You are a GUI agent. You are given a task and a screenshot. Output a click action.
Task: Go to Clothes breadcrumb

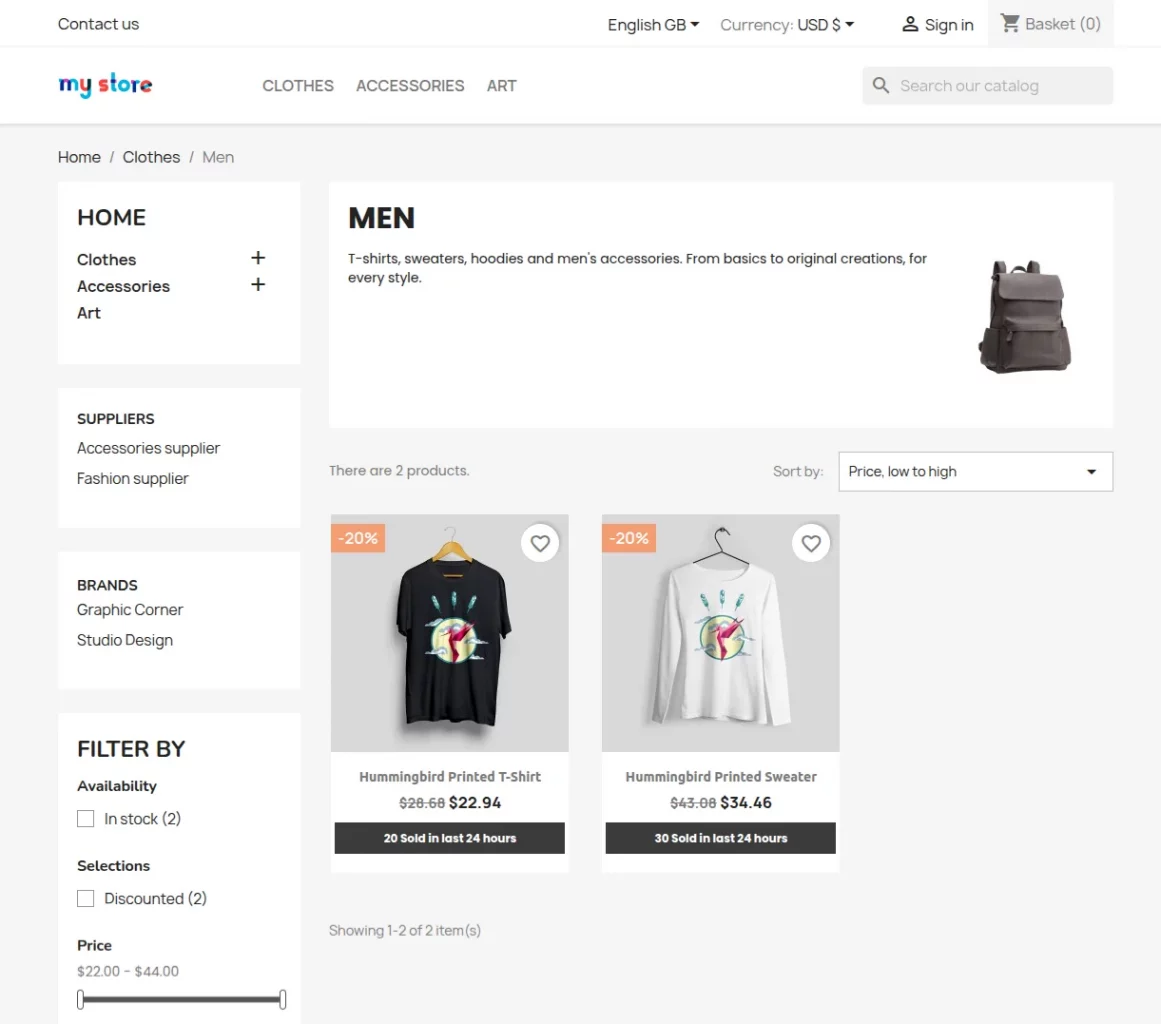pos(151,157)
